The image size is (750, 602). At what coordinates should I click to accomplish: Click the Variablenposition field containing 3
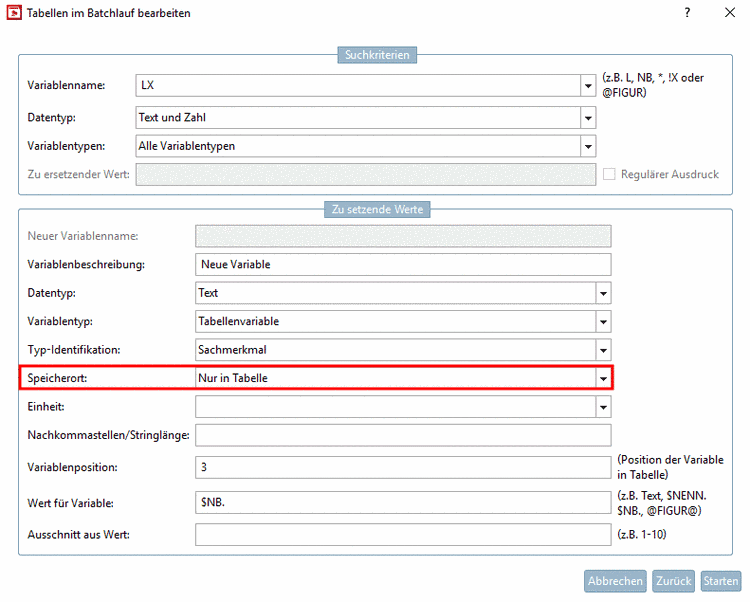click(x=402, y=467)
